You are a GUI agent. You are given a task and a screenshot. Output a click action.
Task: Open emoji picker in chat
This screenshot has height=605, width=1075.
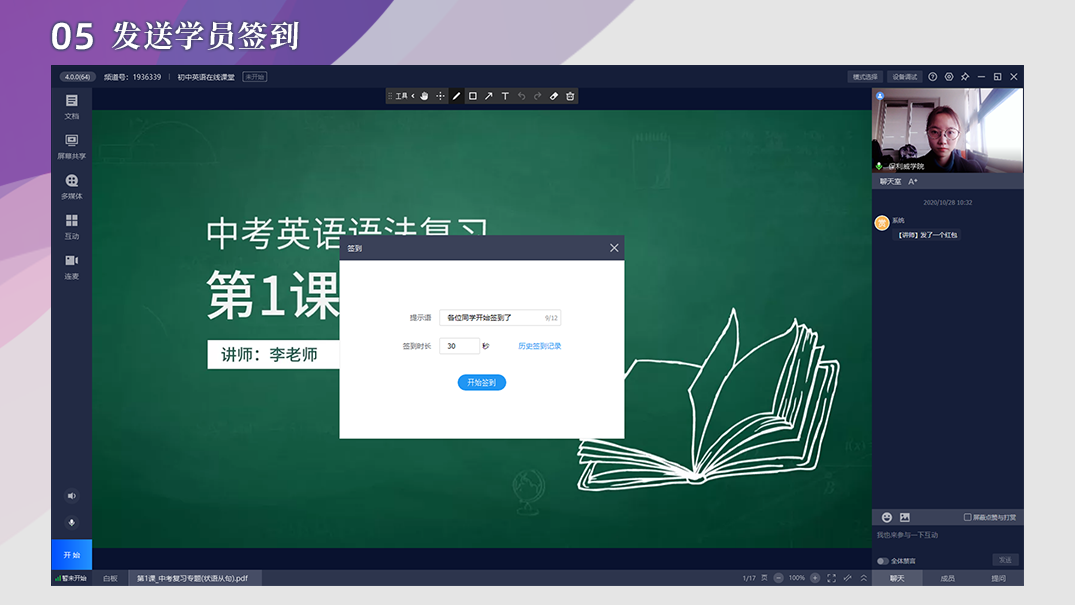[886, 517]
